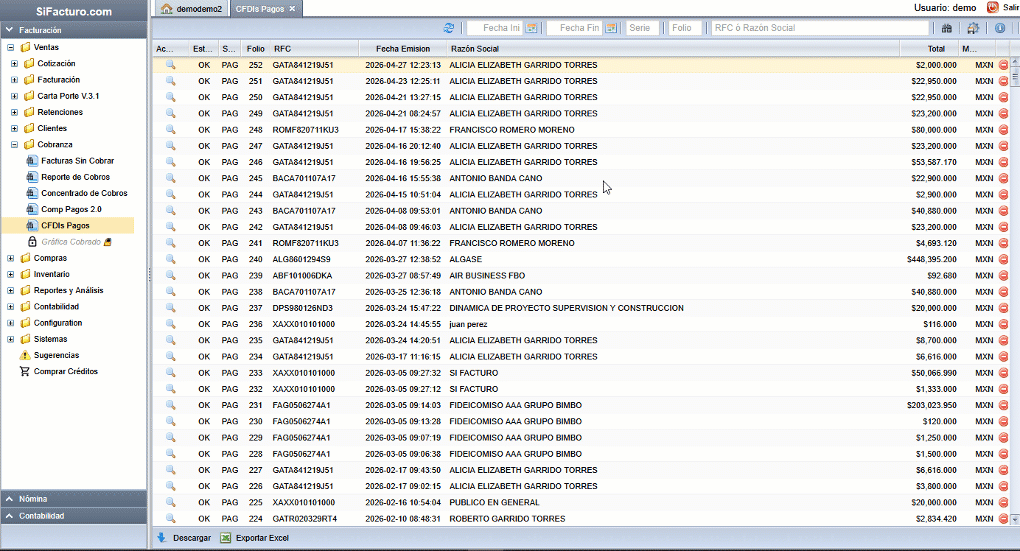Expand the Compras folder
Viewport: 1020px width, 551px height.
click(11, 258)
